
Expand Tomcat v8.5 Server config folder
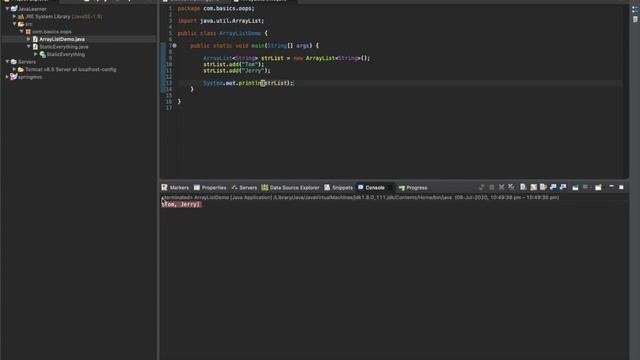(14, 69)
